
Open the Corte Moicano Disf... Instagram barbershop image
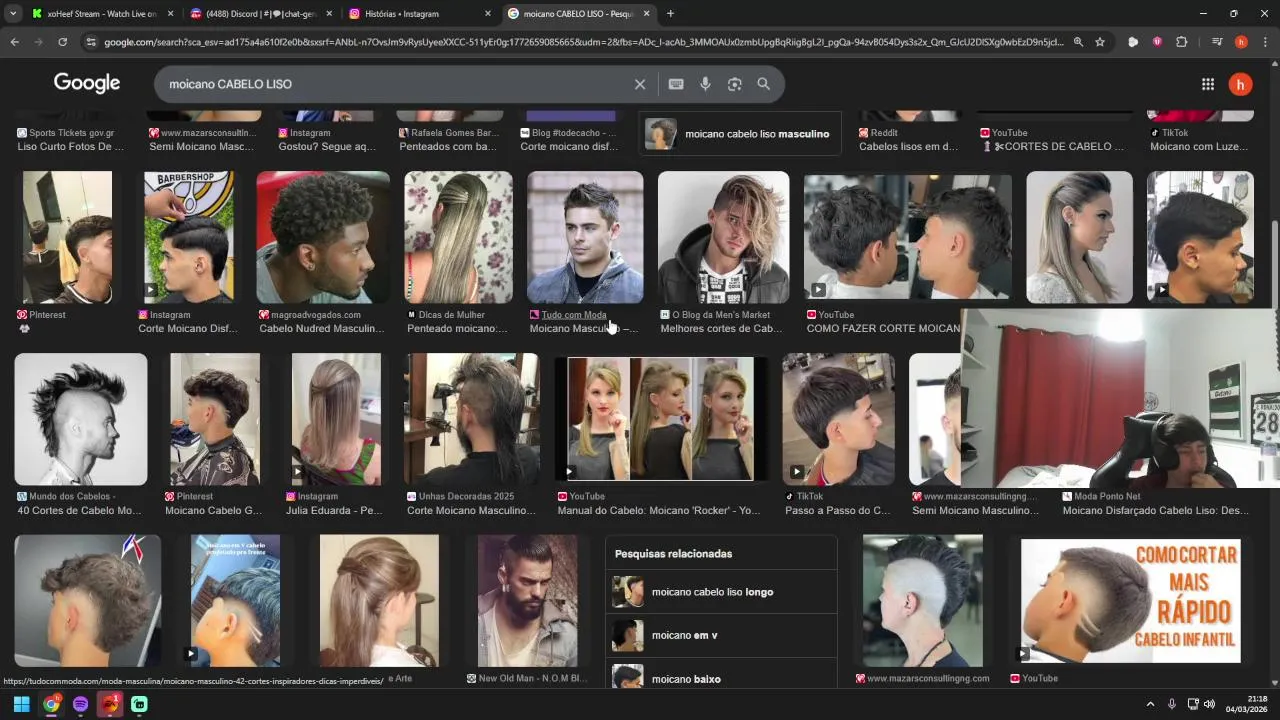click(188, 237)
